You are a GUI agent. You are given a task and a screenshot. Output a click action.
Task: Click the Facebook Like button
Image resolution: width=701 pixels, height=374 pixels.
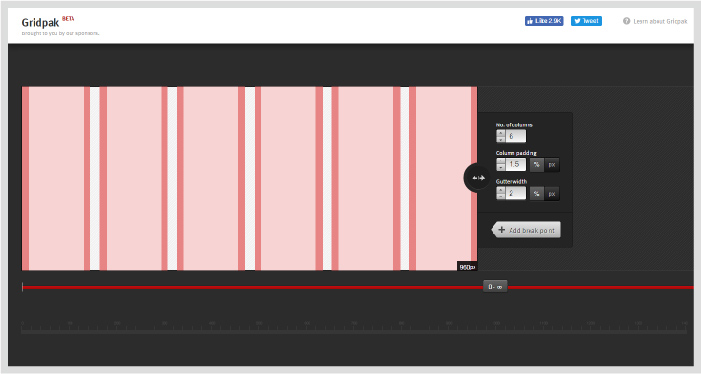pos(544,21)
